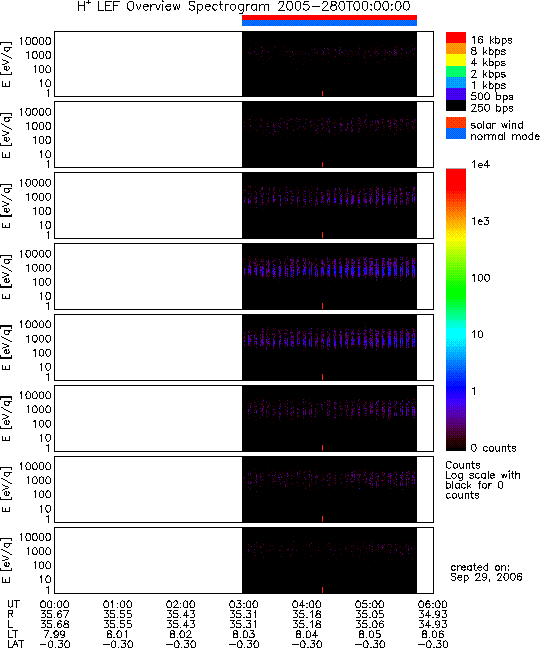Click the orange time marker in the top panel
The width and height of the screenshot is (540, 648).
coord(322,94)
